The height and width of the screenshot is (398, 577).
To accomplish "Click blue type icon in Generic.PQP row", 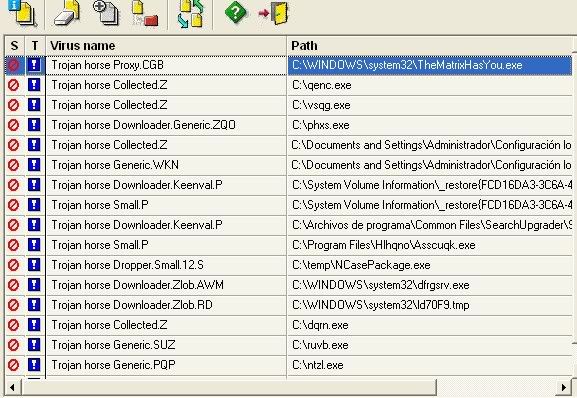I will pyautogui.click(x=34, y=365).
